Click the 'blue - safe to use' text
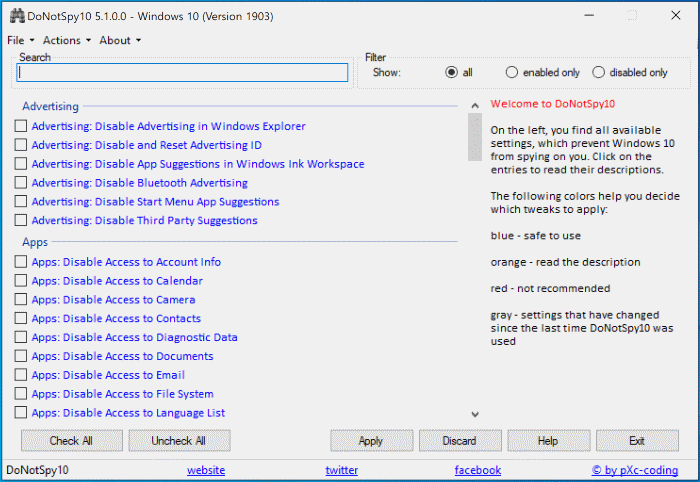This screenshot has width=700, height=482. pos(536,236)
